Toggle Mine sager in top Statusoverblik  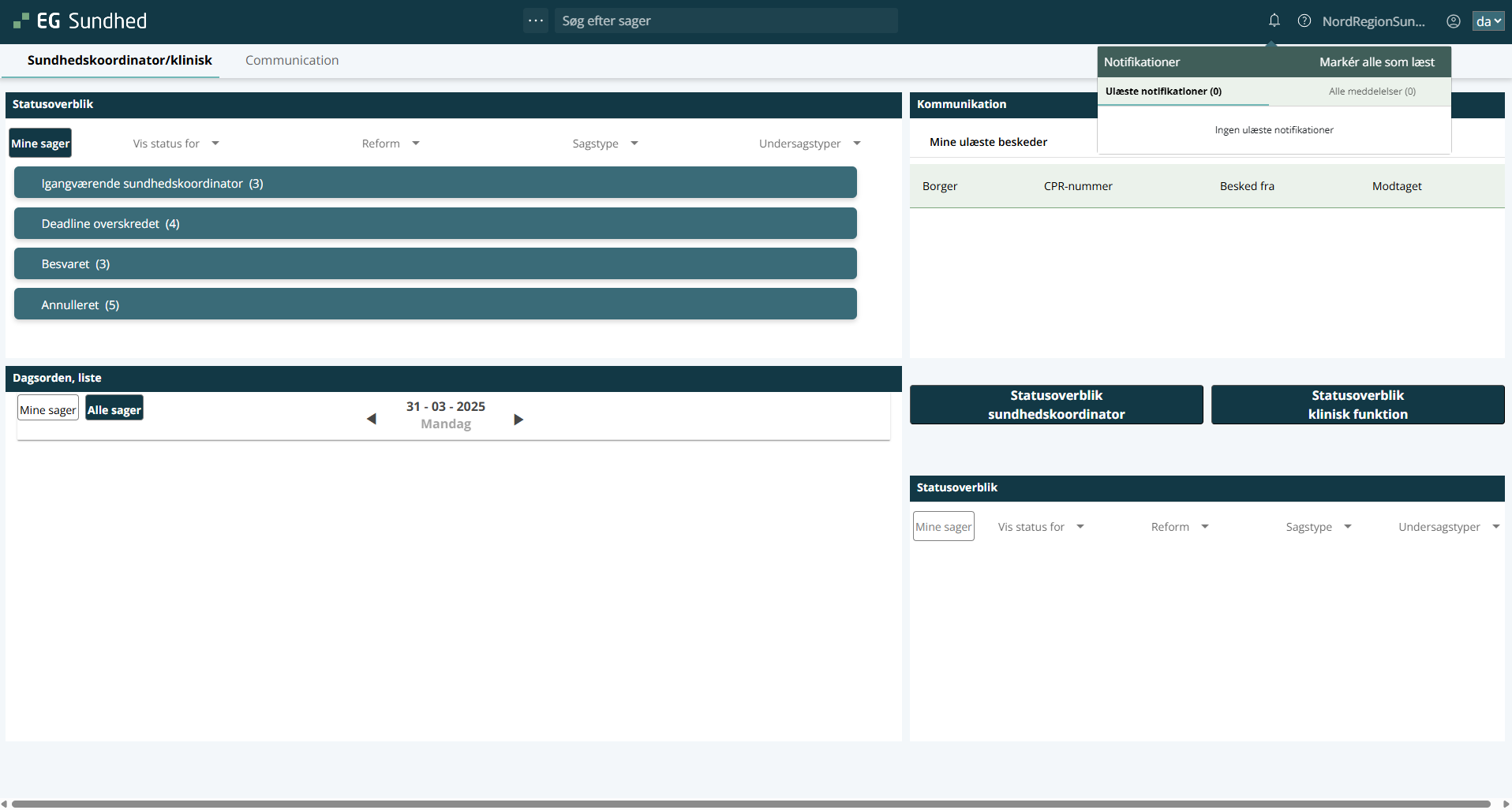point(40,144)
